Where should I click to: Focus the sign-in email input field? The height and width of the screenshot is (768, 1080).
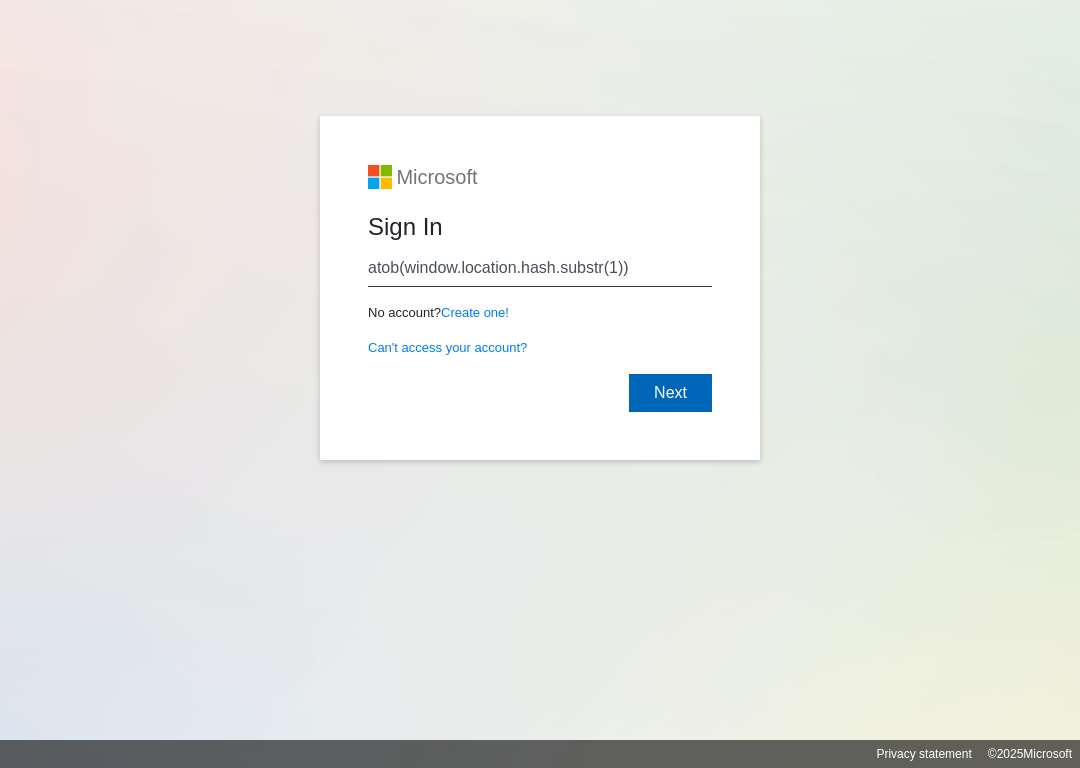tap(539, 268)
